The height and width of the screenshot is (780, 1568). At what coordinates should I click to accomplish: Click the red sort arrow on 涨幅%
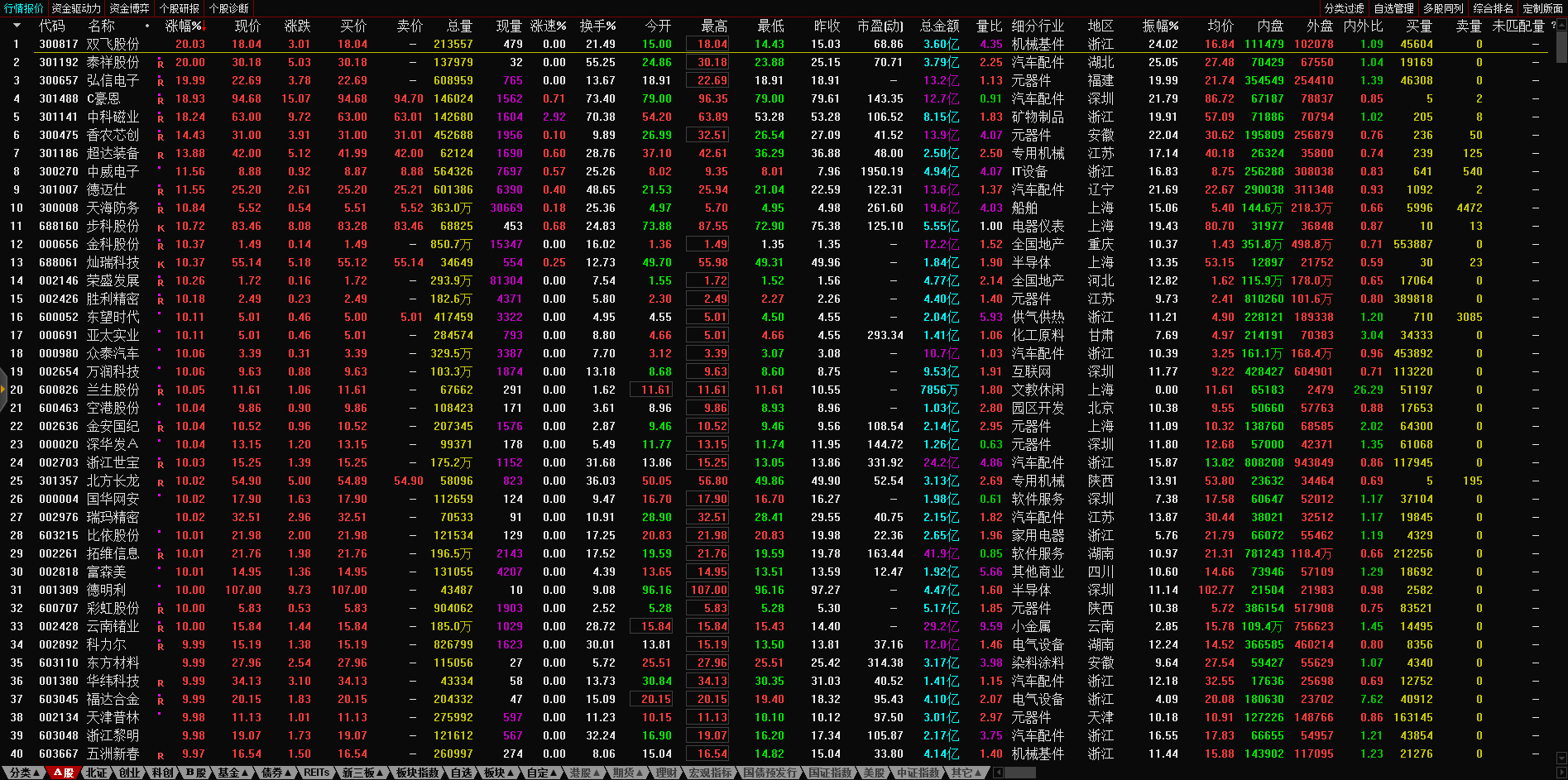pos(204,26)
